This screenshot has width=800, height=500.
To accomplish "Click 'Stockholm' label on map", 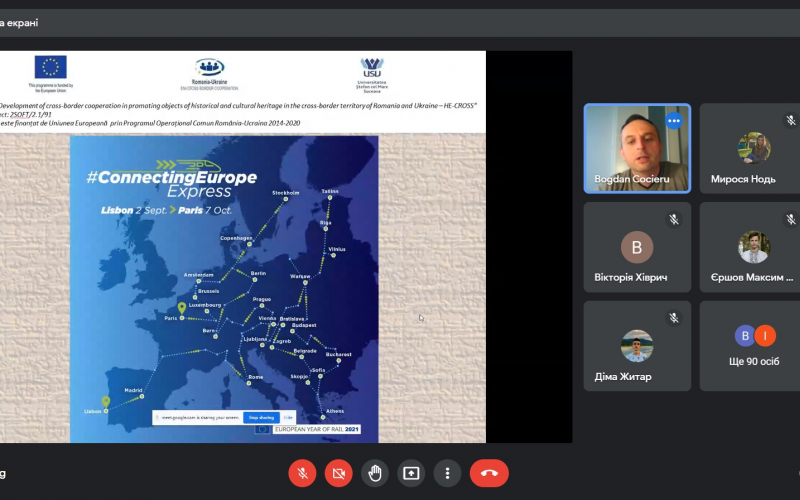I will [286, 193].
